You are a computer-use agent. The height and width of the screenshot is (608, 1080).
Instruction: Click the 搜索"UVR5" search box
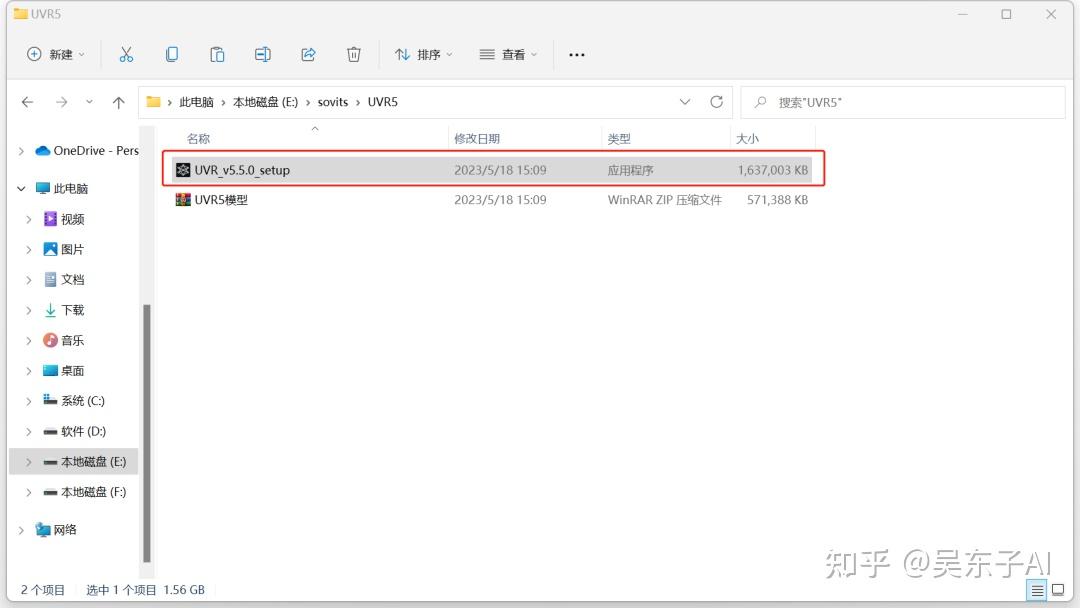click(903, 102)
